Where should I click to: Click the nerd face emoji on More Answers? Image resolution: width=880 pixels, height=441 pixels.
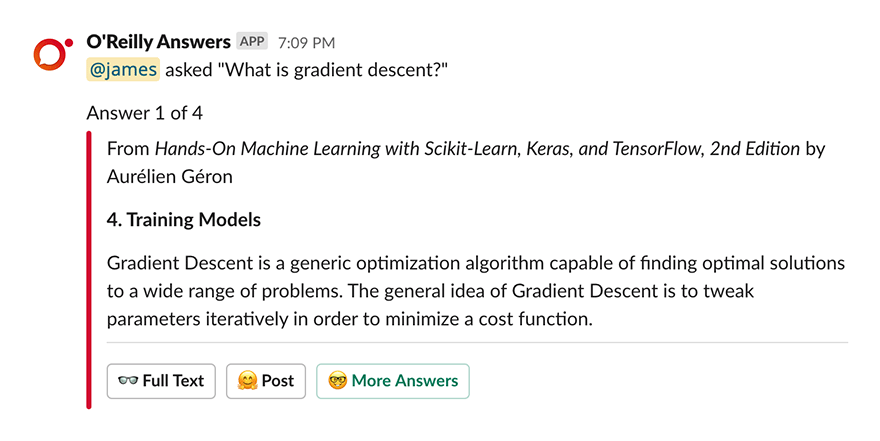coord(337,381)
